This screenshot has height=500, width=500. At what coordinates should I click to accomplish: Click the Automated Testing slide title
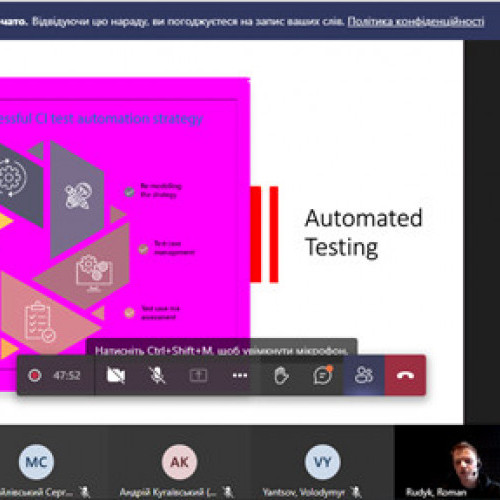click(x=364, y=233)
